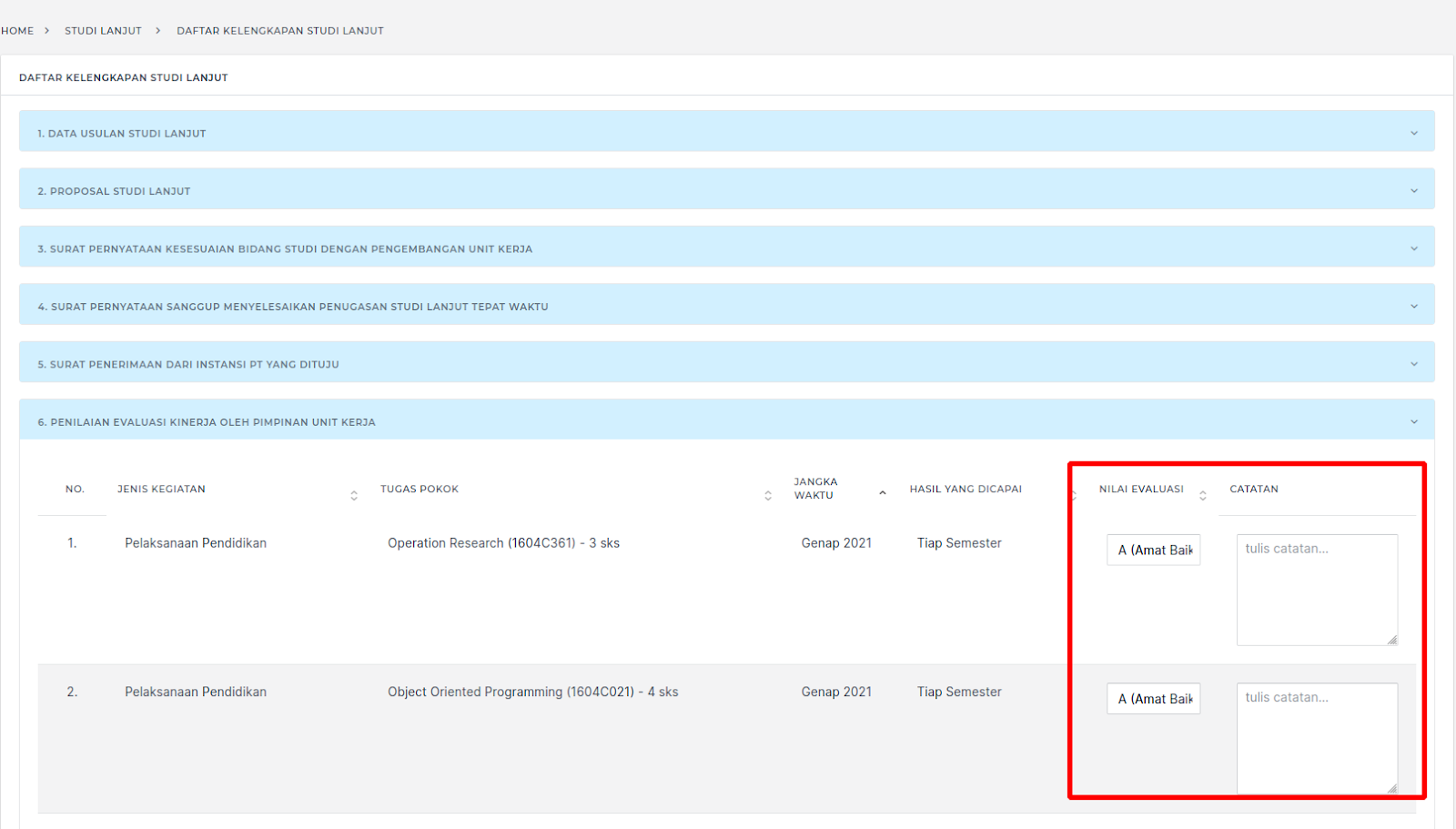The width and height of the screenshot is (1456, 829).
Task: Sort by Nilai Evaluasi column icon
Action: (x=1202, y=495)
